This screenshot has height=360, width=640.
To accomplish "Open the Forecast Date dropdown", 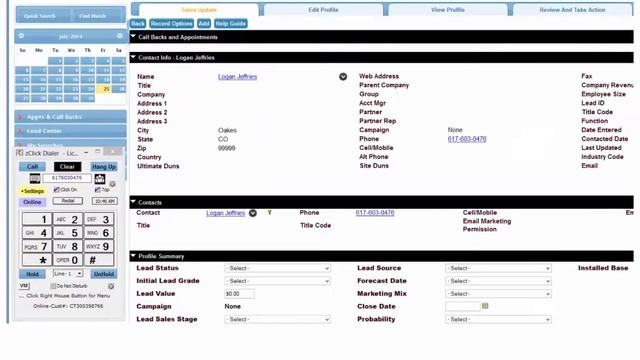I will click(498, 281).
